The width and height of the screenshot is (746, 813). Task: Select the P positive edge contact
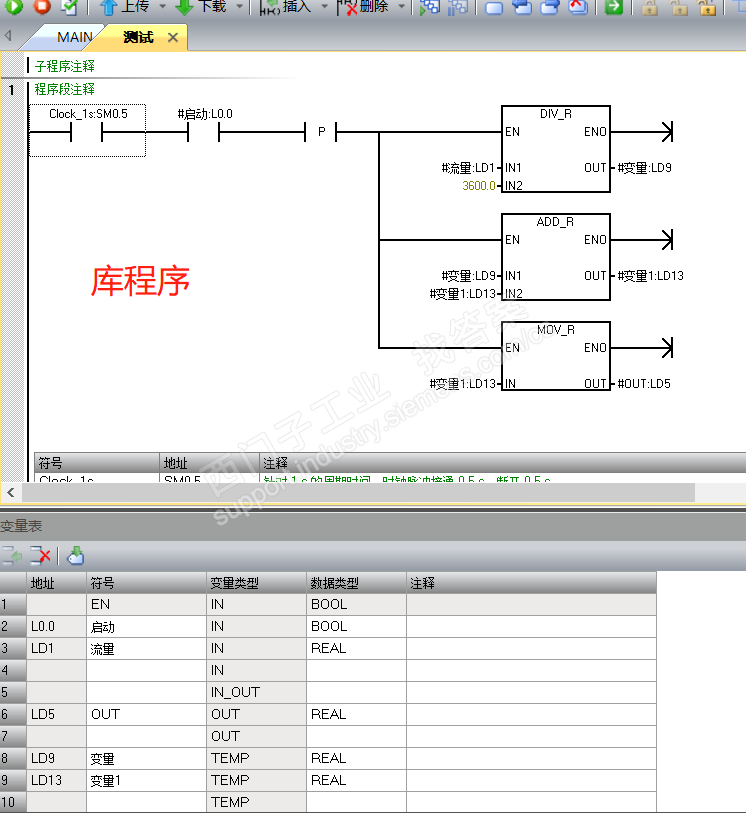point(321,132)
